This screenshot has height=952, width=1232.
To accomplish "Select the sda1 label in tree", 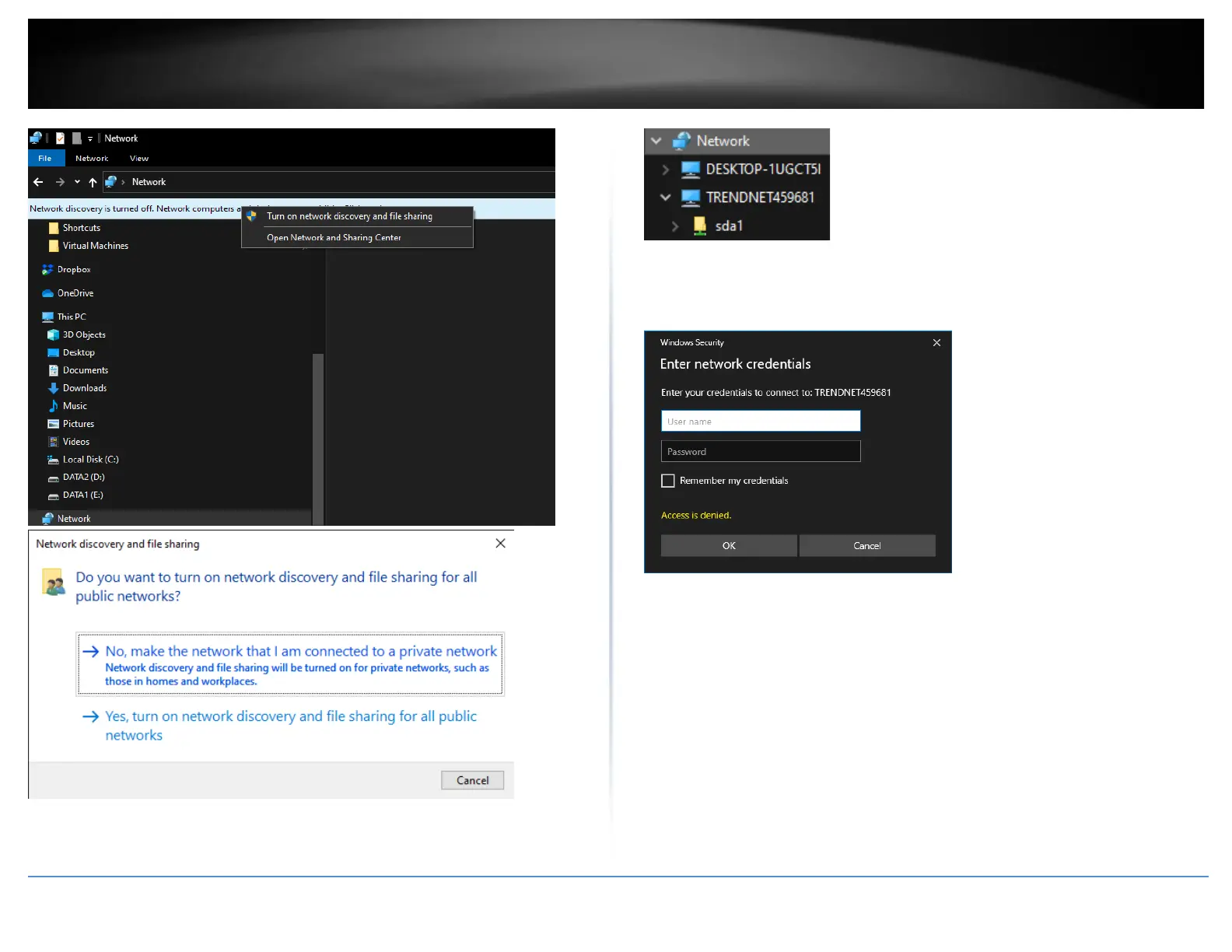I will (729, 226).
